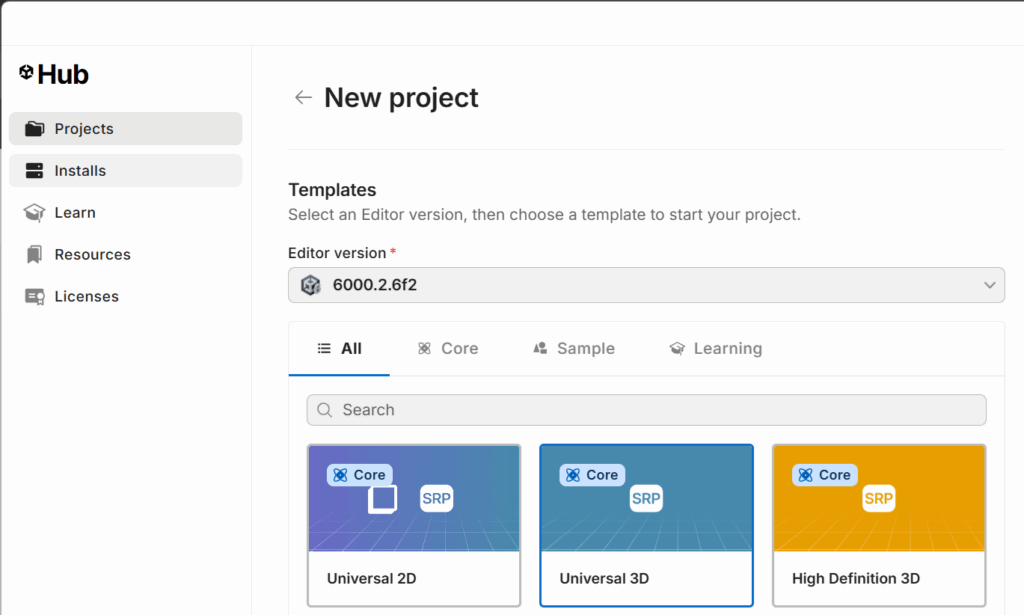1024x615 pixels.
Task: Go back using the left arrow icon
Action: [x=302, y=98]
